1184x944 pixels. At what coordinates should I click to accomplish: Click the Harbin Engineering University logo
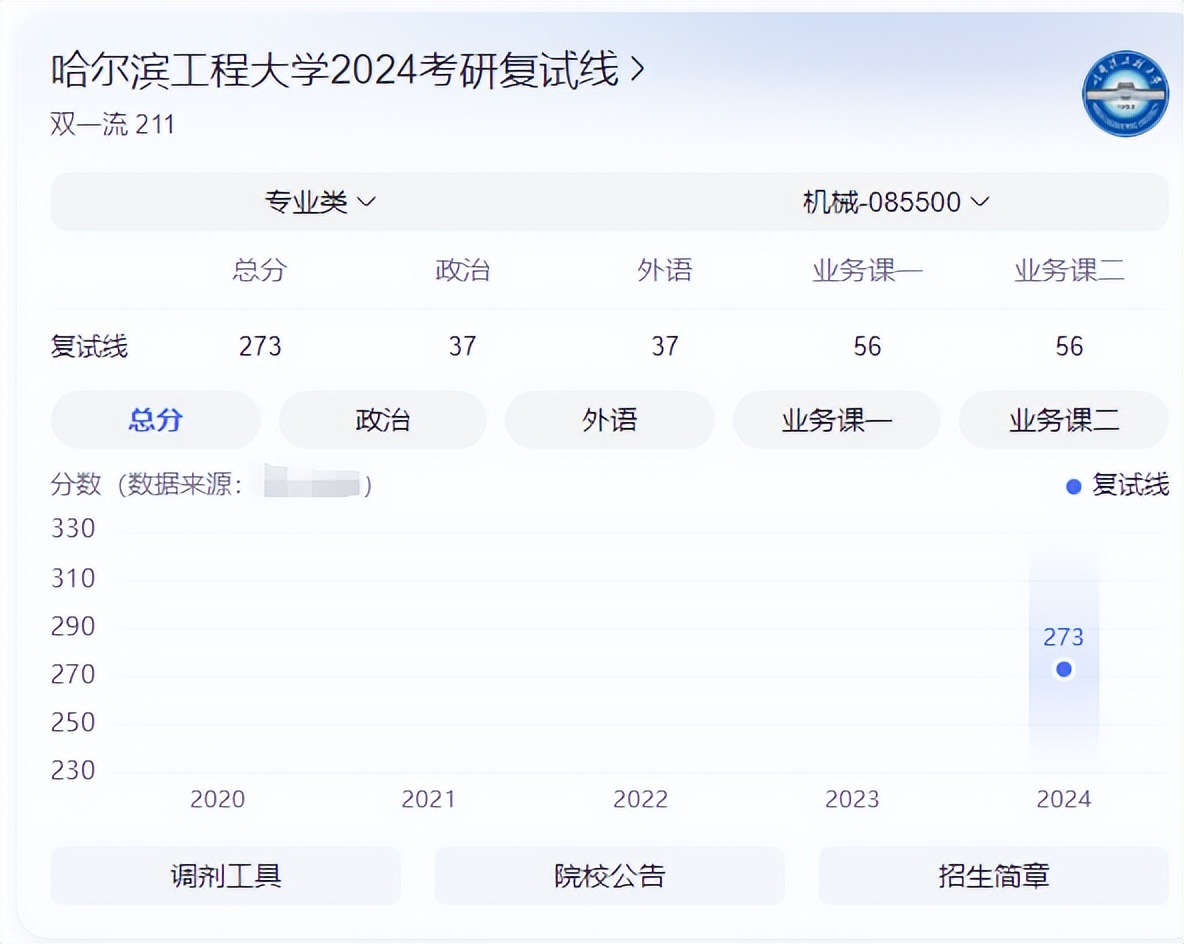[x=1125, y=94]
